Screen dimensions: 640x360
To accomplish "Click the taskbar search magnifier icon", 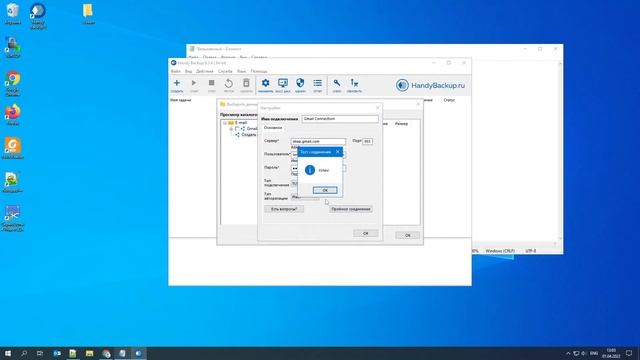I will (x=24, y=353).
